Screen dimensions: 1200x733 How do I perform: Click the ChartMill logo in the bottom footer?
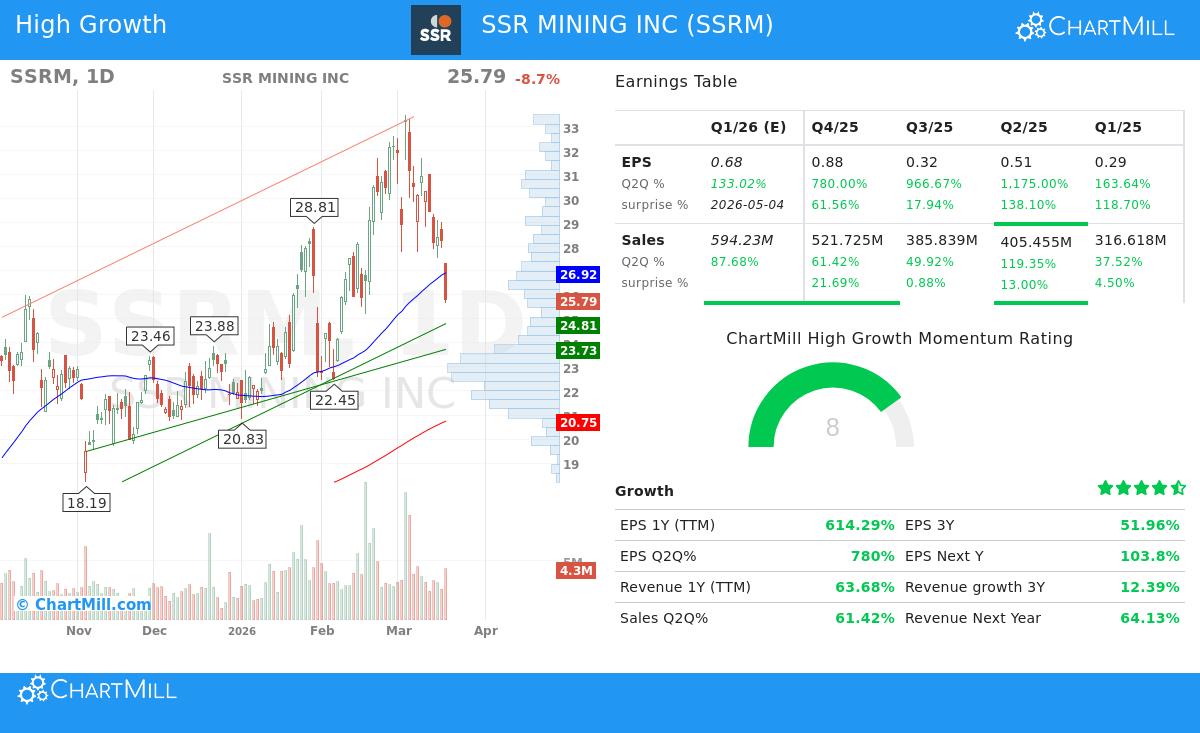pyautogui.click(x=96, y=689)
